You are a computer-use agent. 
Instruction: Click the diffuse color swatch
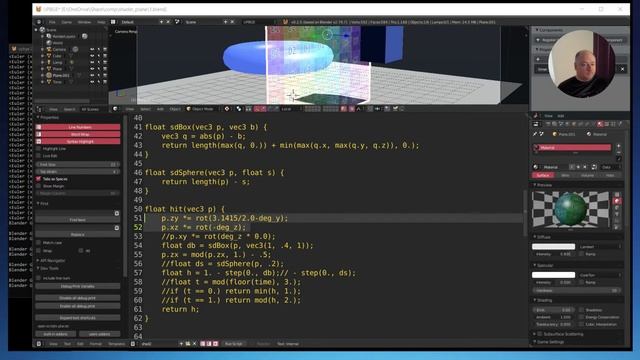553,247
